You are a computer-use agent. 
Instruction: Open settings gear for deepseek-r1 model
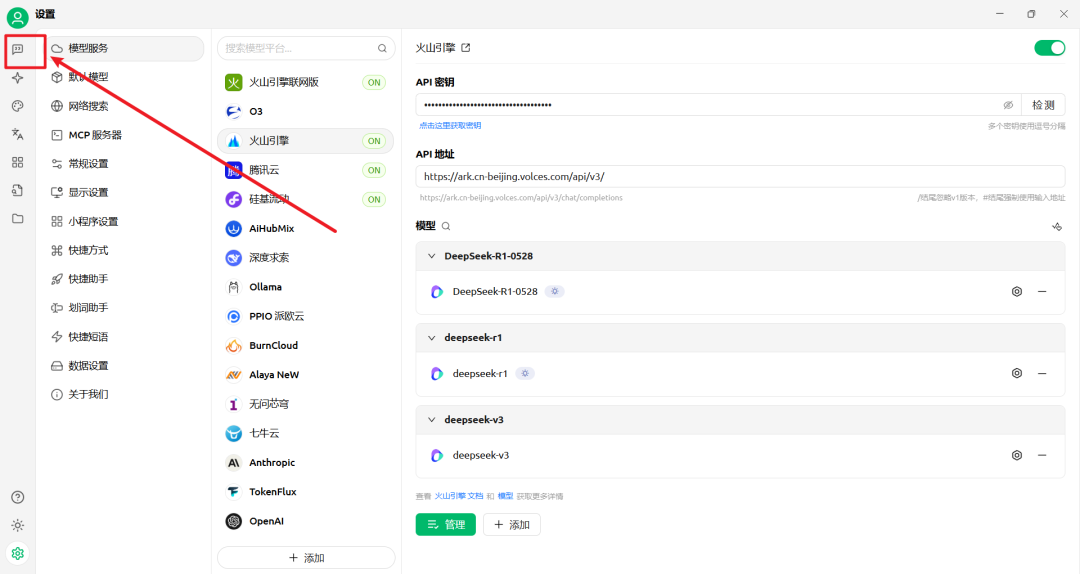(x=1017, y=373)
